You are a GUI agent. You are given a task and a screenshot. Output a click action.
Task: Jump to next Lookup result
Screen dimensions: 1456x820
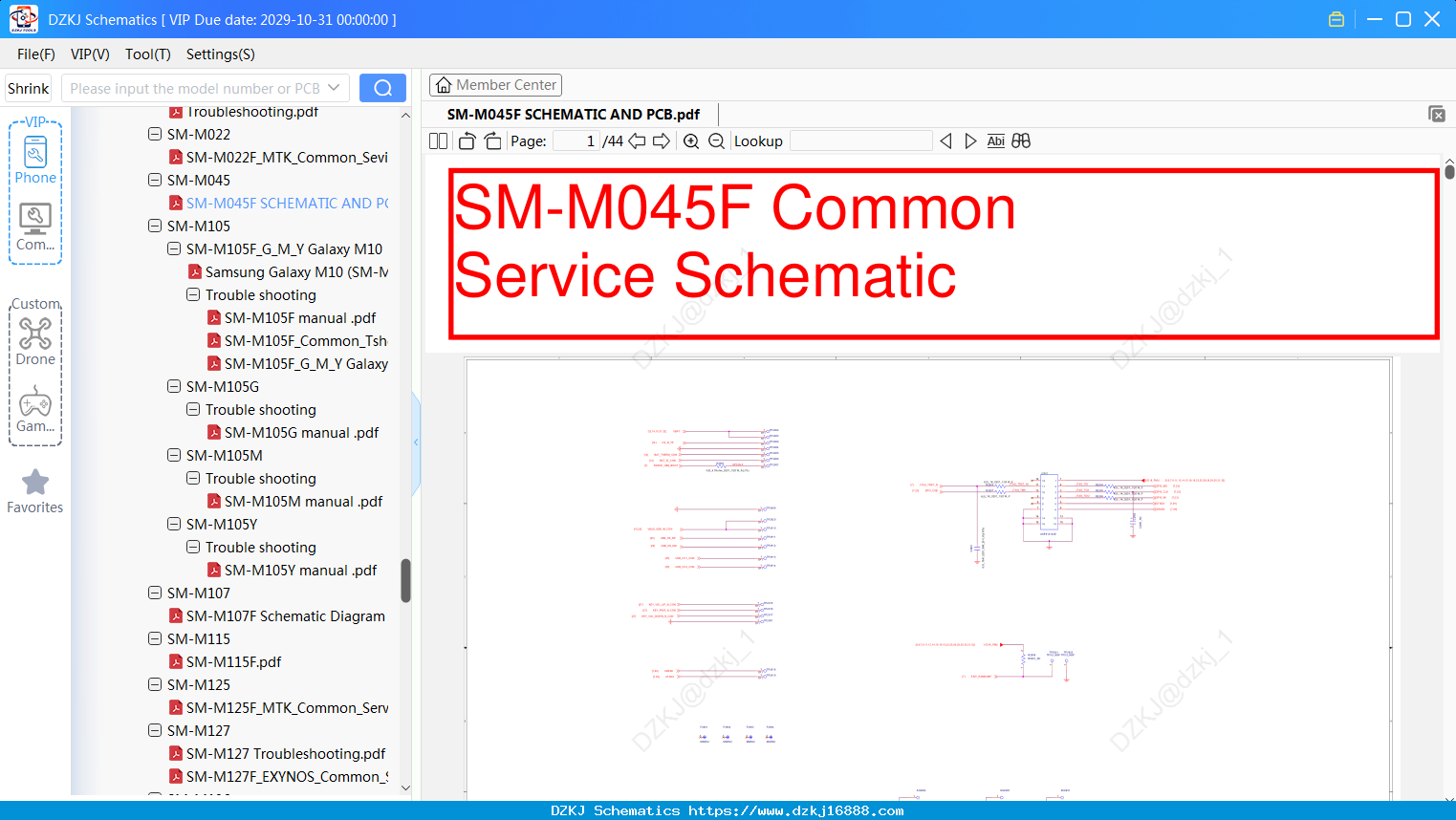point(970,141)
